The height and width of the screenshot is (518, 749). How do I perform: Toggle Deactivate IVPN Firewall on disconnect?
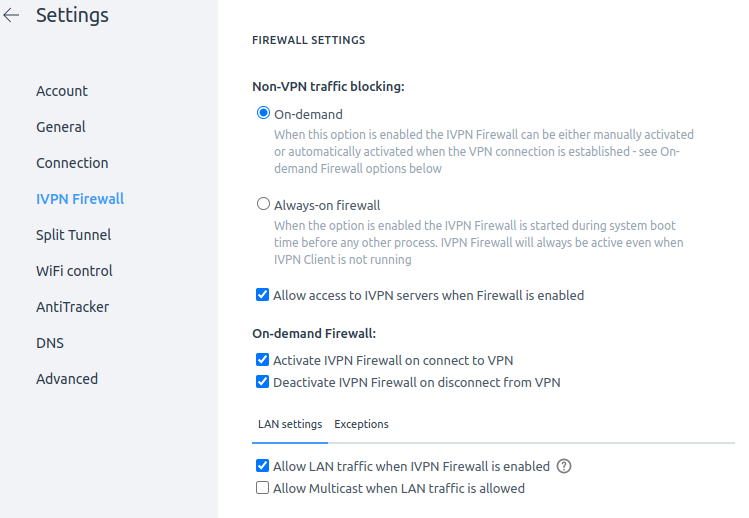263,382
